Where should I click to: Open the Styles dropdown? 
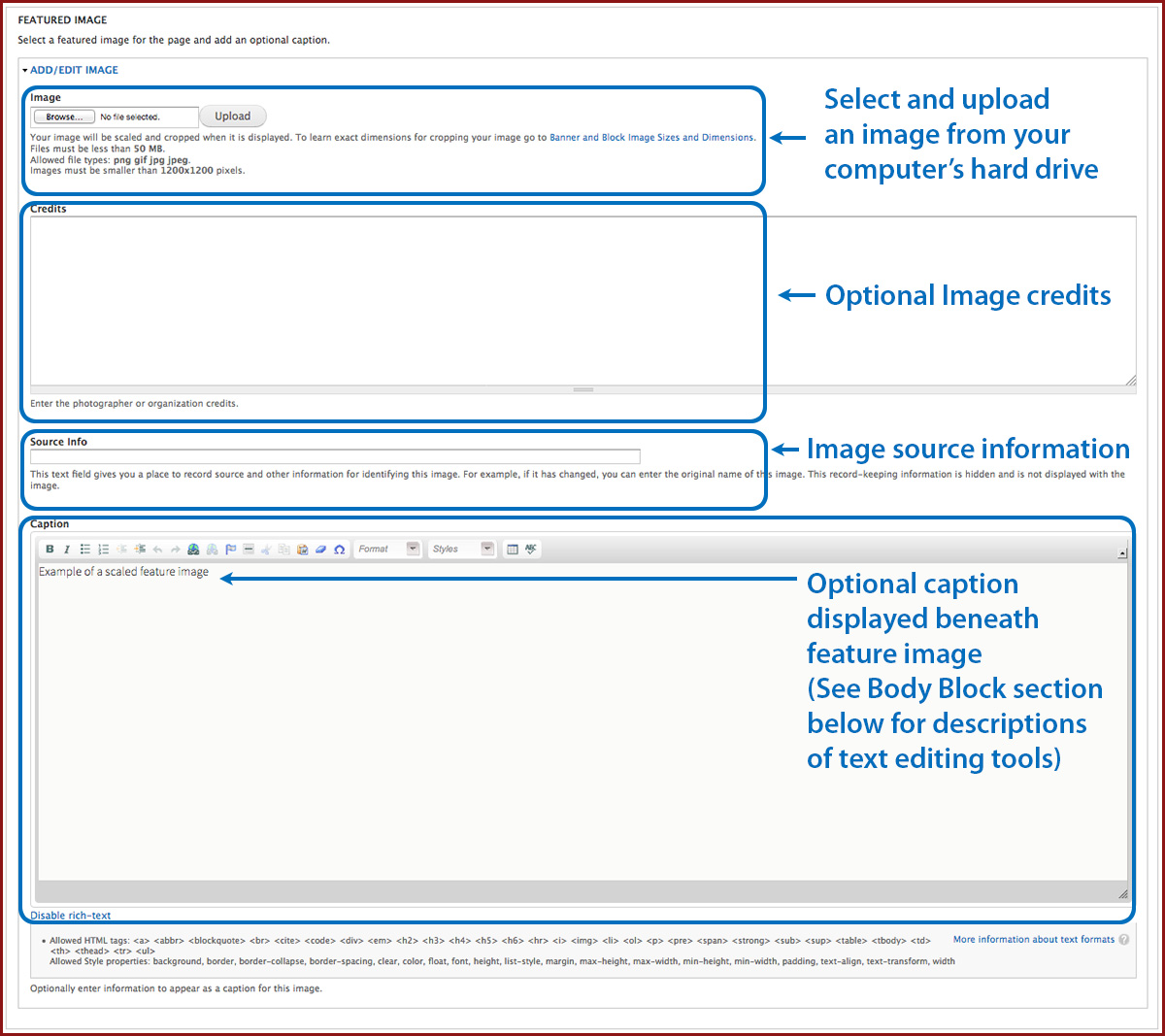(463, 550)
